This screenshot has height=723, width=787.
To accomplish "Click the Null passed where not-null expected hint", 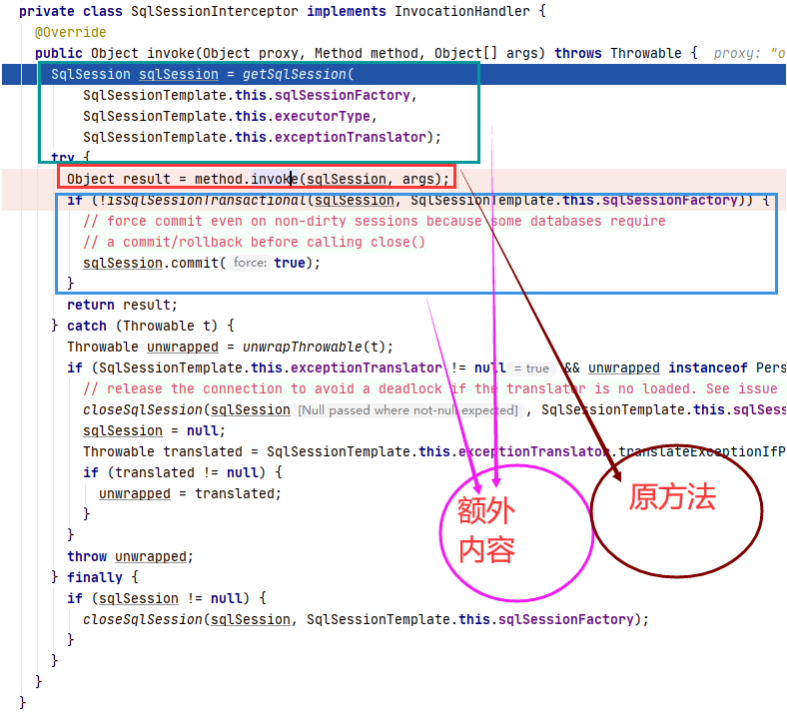I will click(408, 410).
